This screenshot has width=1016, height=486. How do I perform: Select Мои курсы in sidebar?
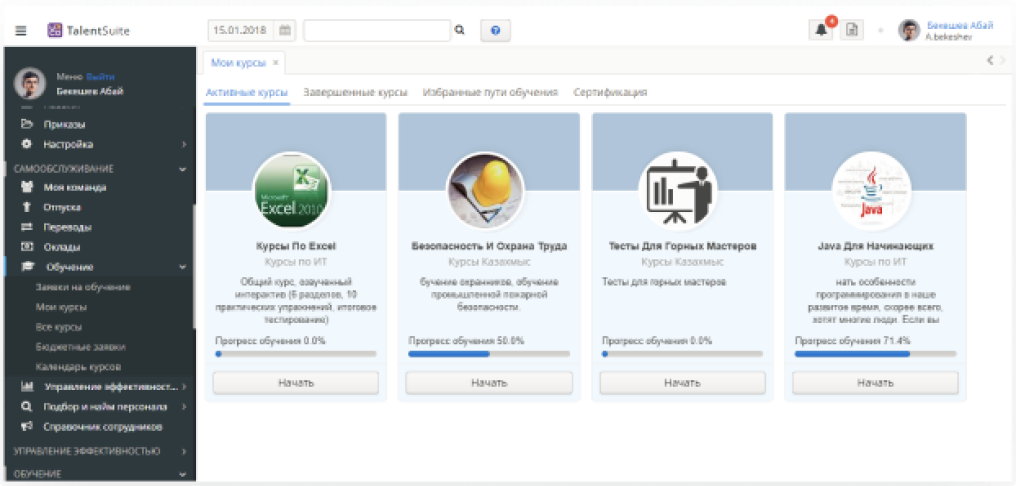pos(62,307)
